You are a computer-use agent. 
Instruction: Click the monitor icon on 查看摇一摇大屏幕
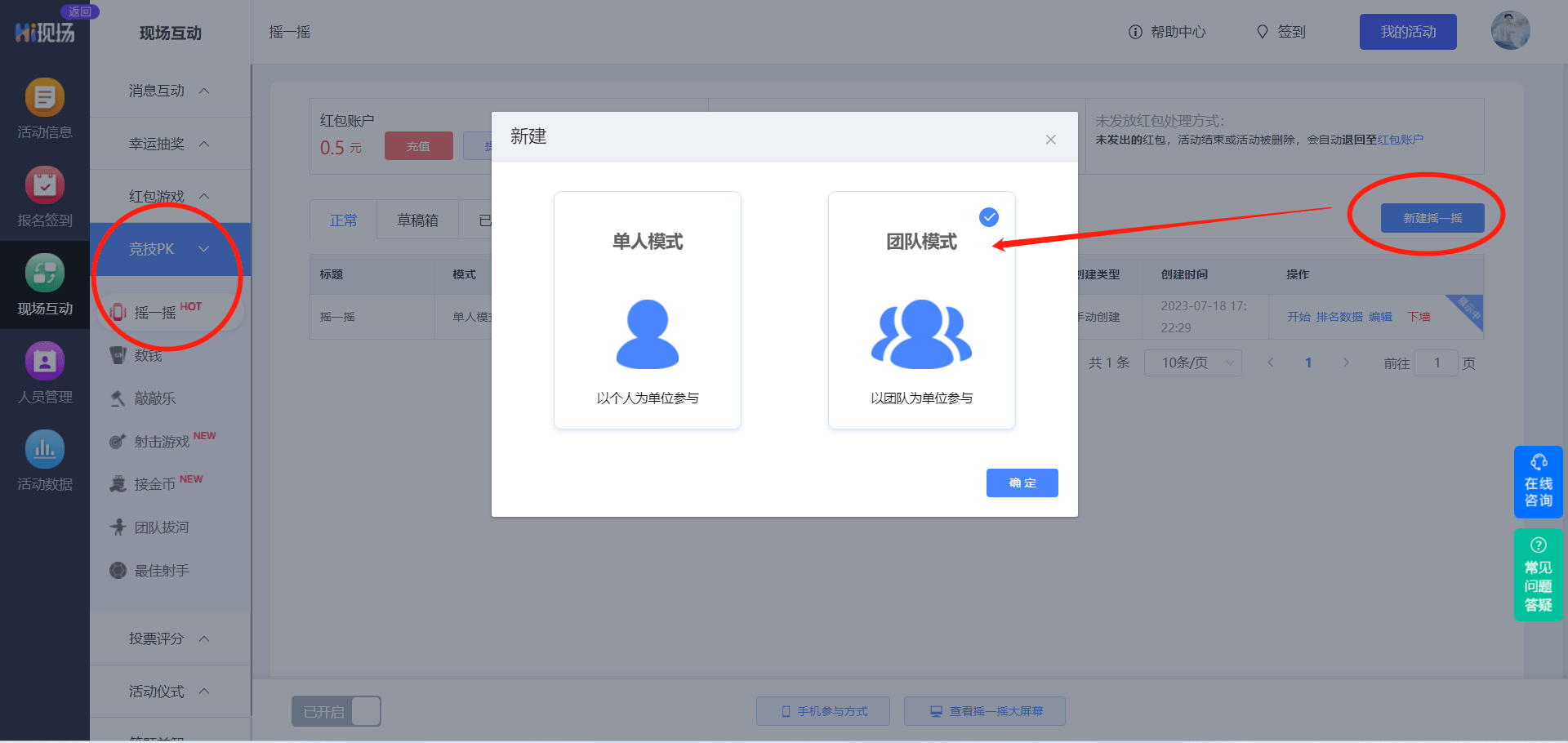(x=937, y=711)
